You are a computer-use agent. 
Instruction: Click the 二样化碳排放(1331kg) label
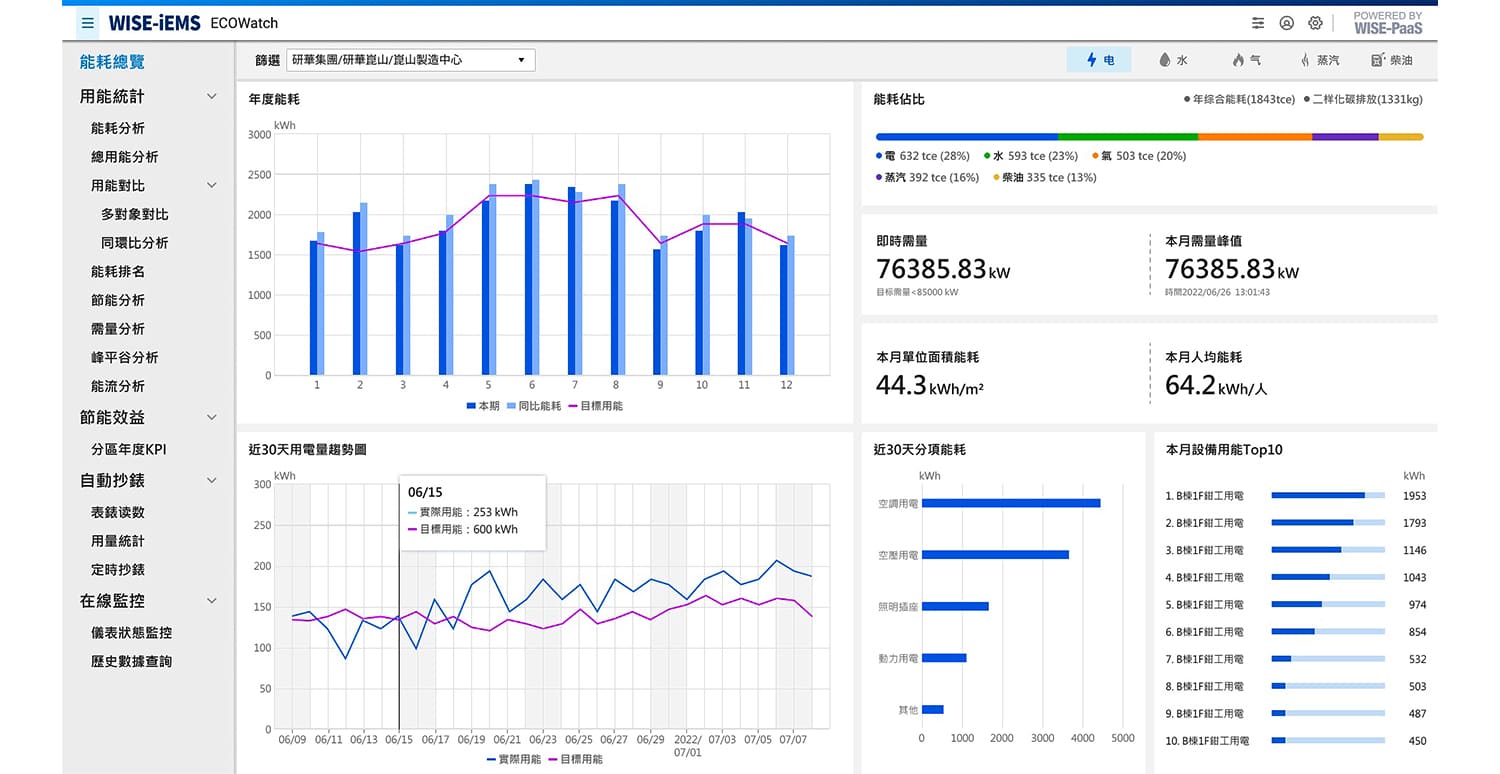click(1363, 100)
